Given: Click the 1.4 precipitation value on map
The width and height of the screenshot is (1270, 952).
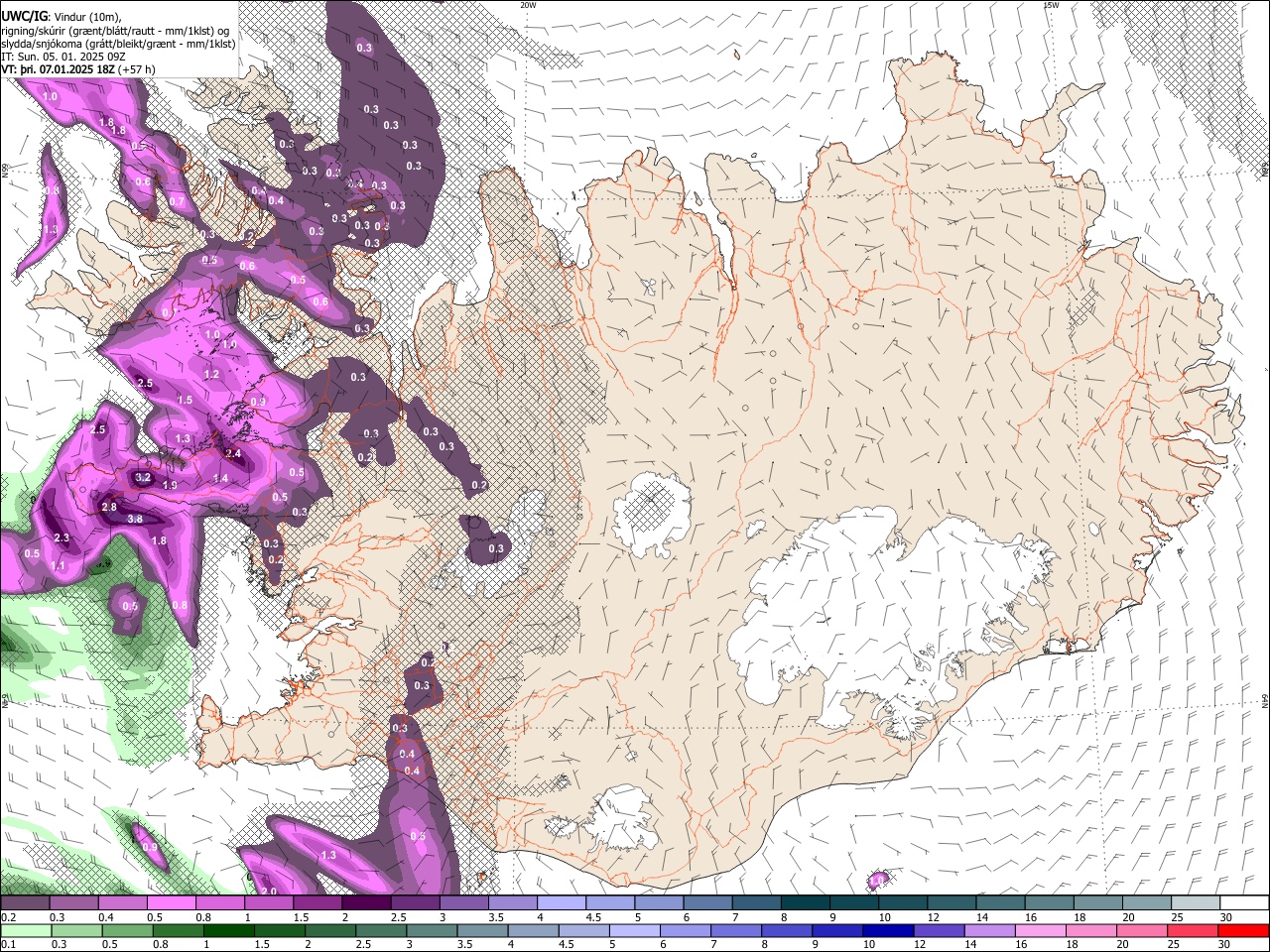Looking at the screenshot, I should click(x=220, y=478).
